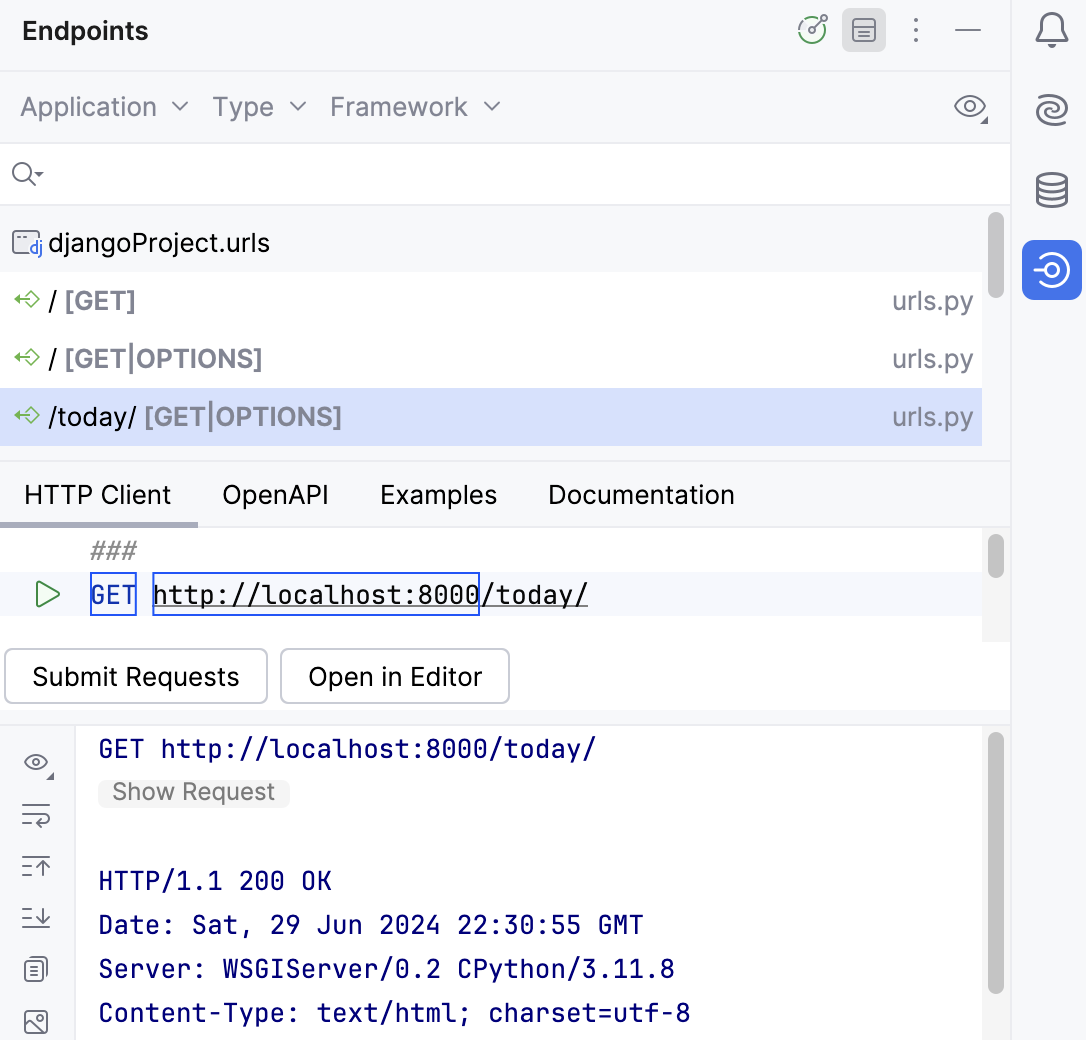
Task: Expand the Application filter dropdown
Action: [x=103, y=107]
